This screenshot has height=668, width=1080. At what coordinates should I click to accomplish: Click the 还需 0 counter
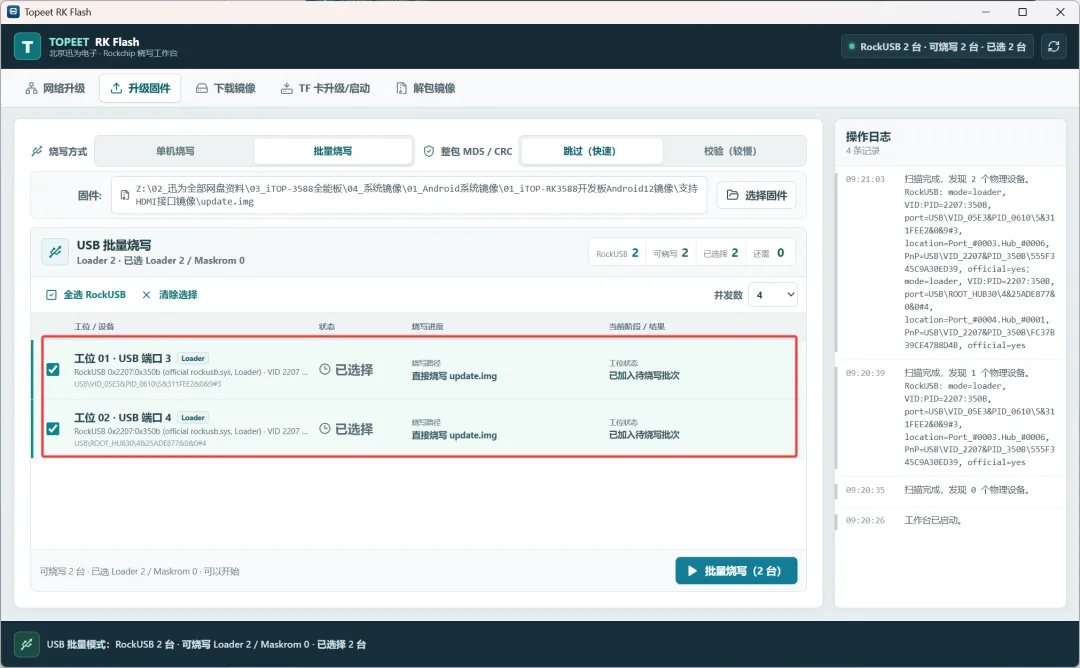pos(769,253)
